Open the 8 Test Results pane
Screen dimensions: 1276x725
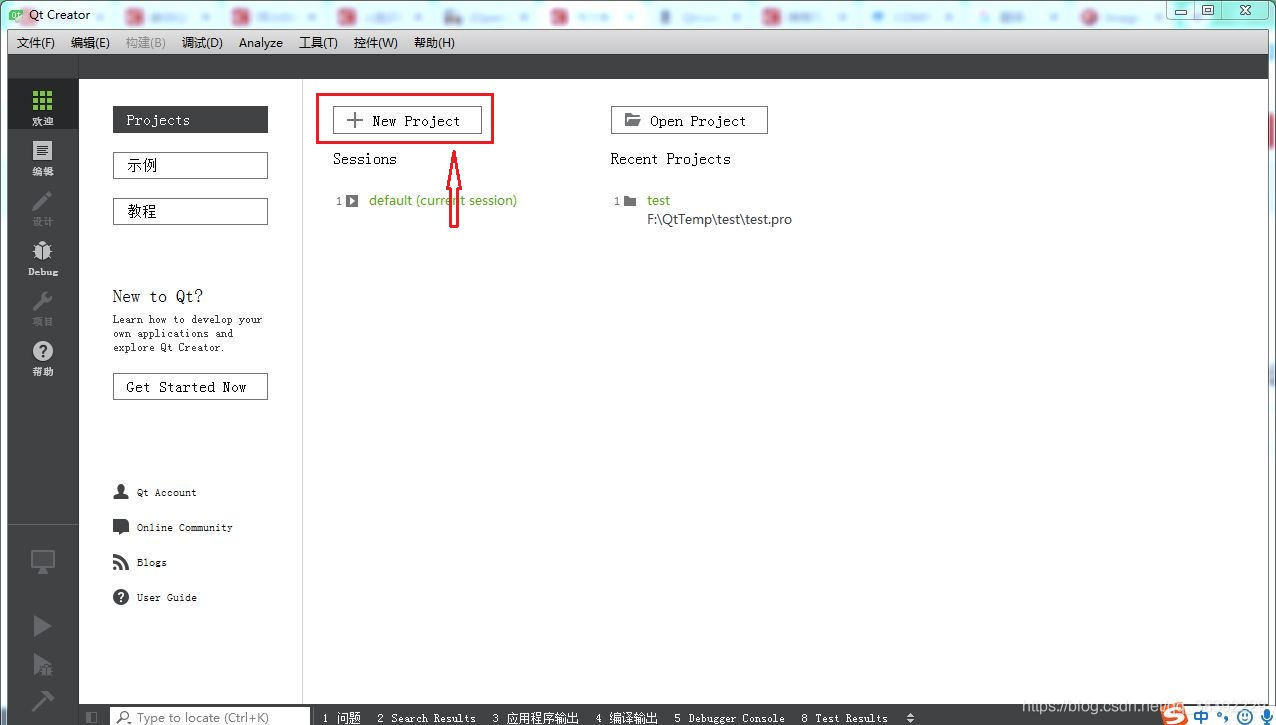[x=844, y=717]
